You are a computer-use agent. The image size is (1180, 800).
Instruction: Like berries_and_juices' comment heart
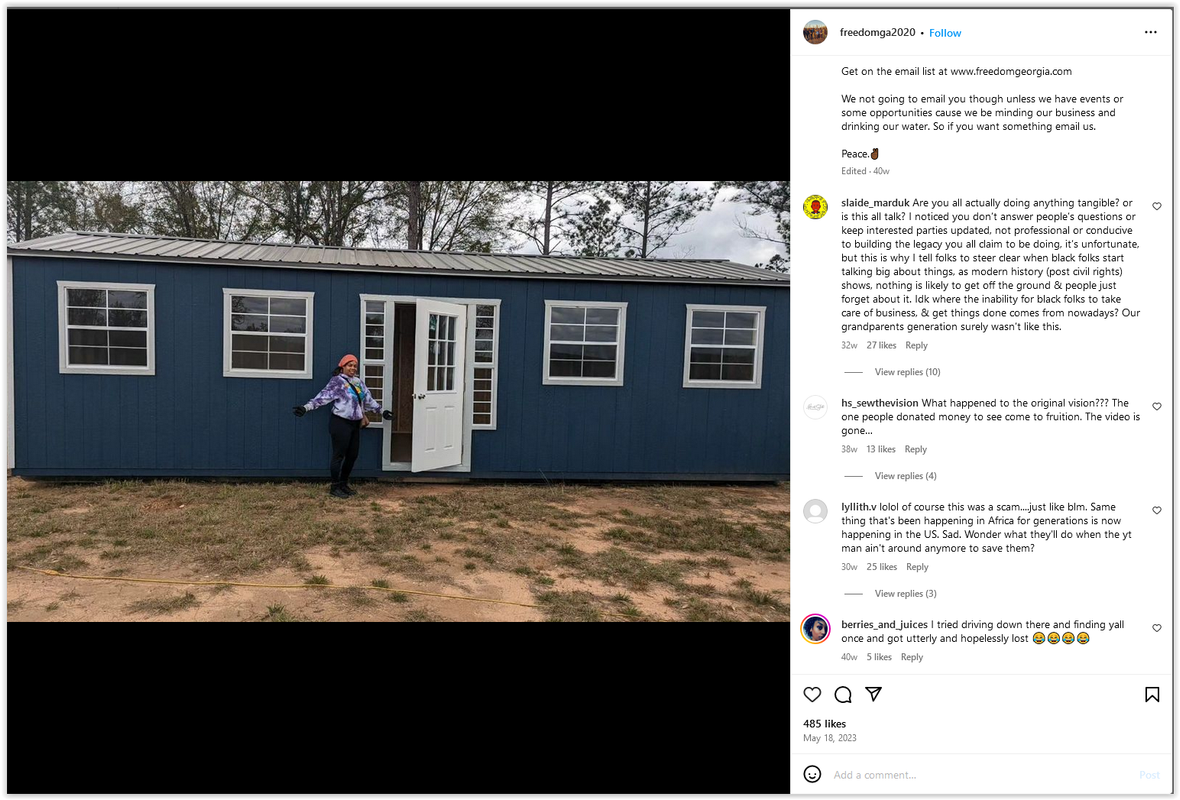1157,628
